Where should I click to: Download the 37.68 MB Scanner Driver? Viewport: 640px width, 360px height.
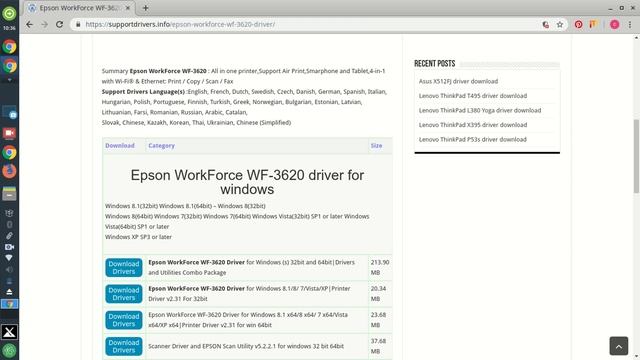124,346
